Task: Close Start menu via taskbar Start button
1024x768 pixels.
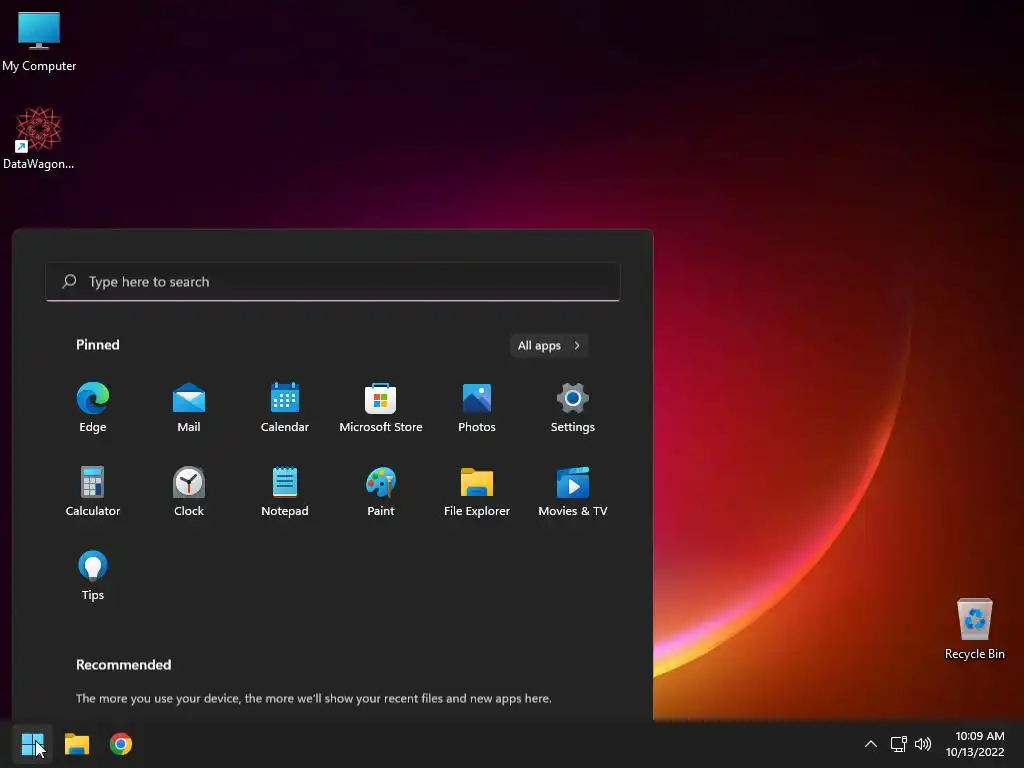Action: [33, 744]
